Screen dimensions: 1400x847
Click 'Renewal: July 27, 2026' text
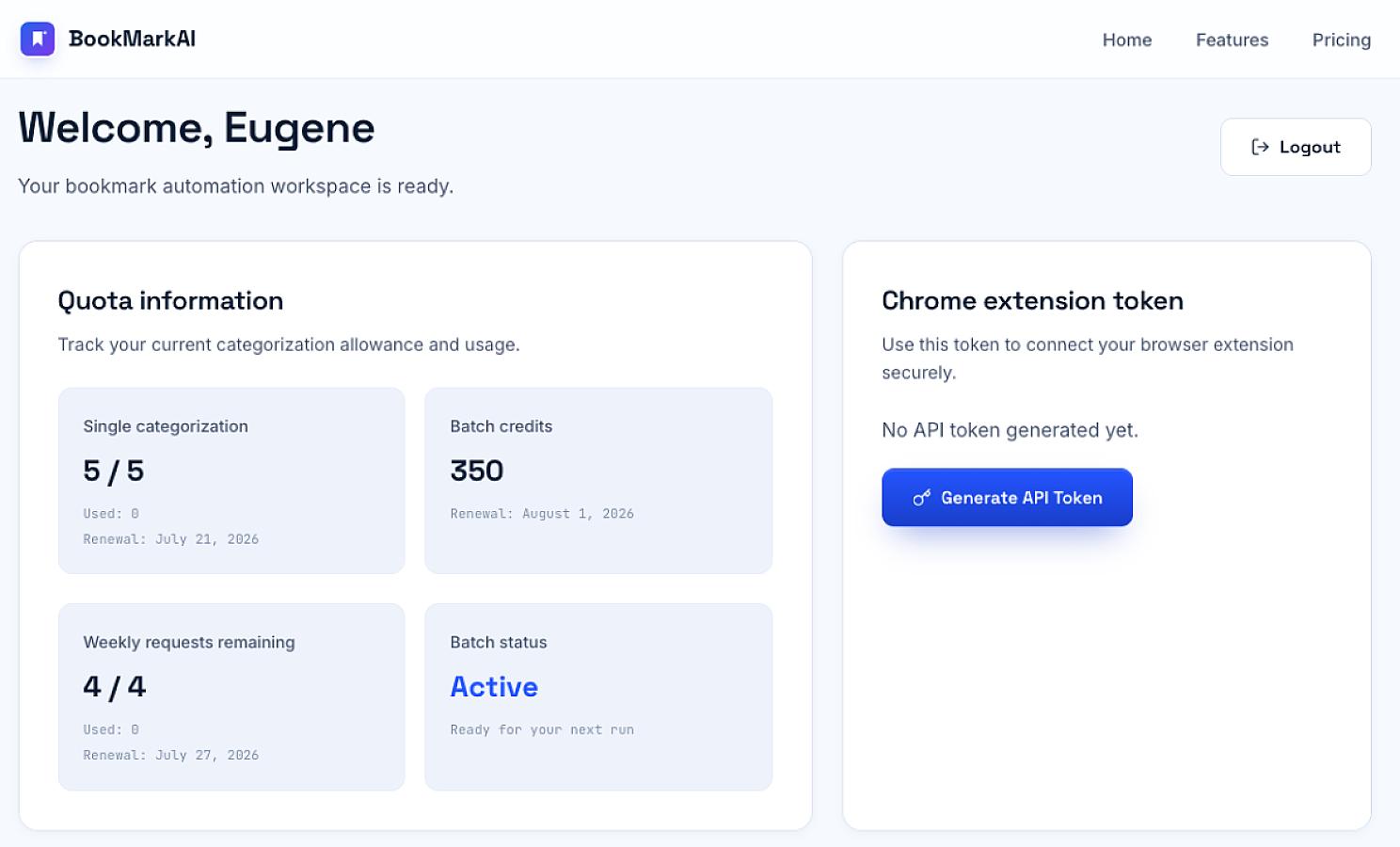[171, 755]
